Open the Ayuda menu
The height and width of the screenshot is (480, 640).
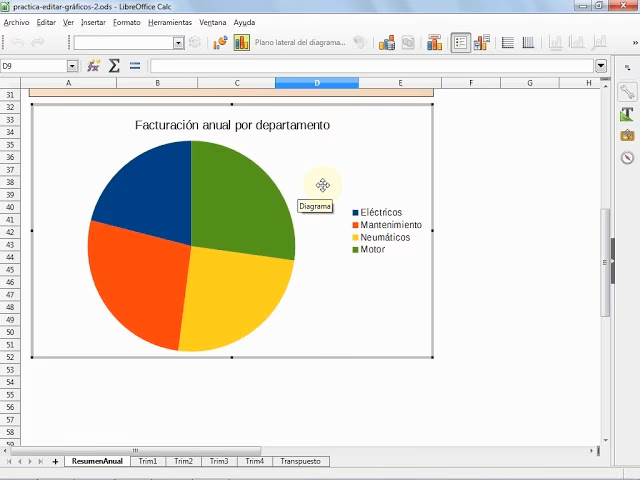(x=244, y=22)
